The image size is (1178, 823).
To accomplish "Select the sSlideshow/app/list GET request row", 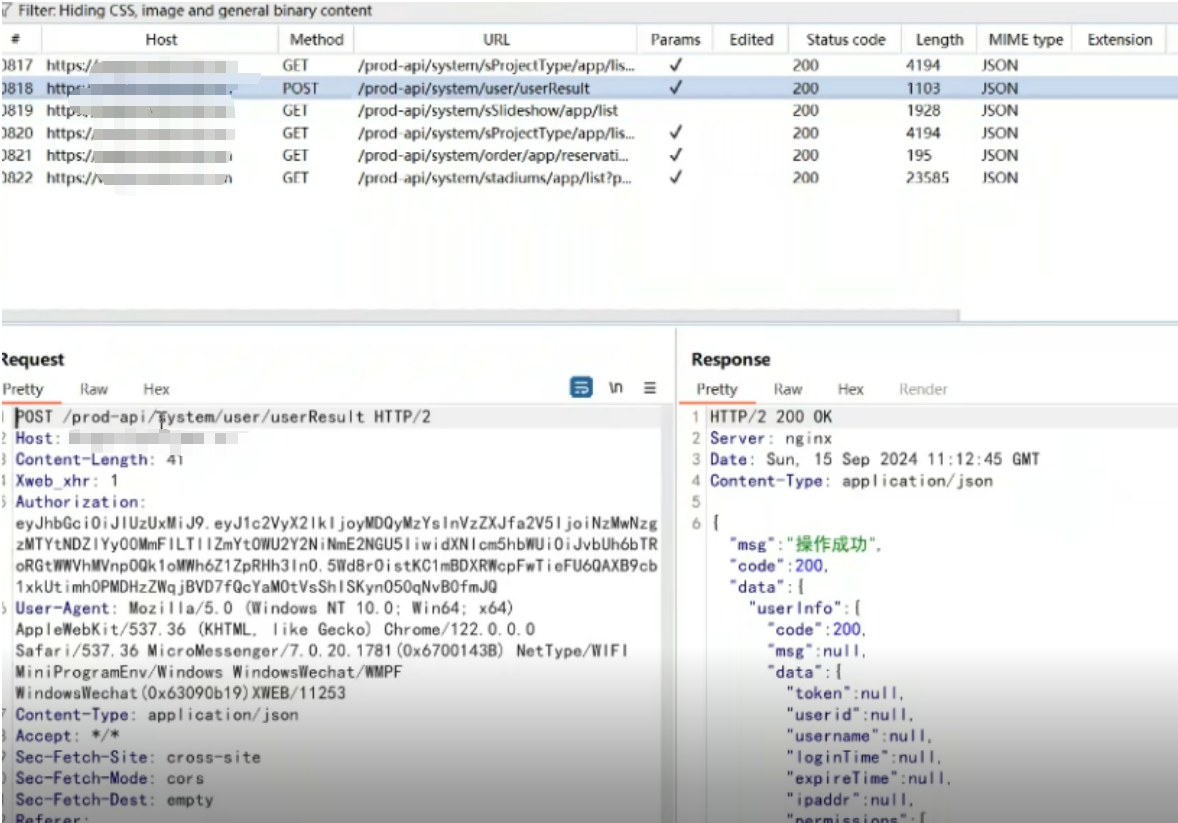I will tap(500, 110).
